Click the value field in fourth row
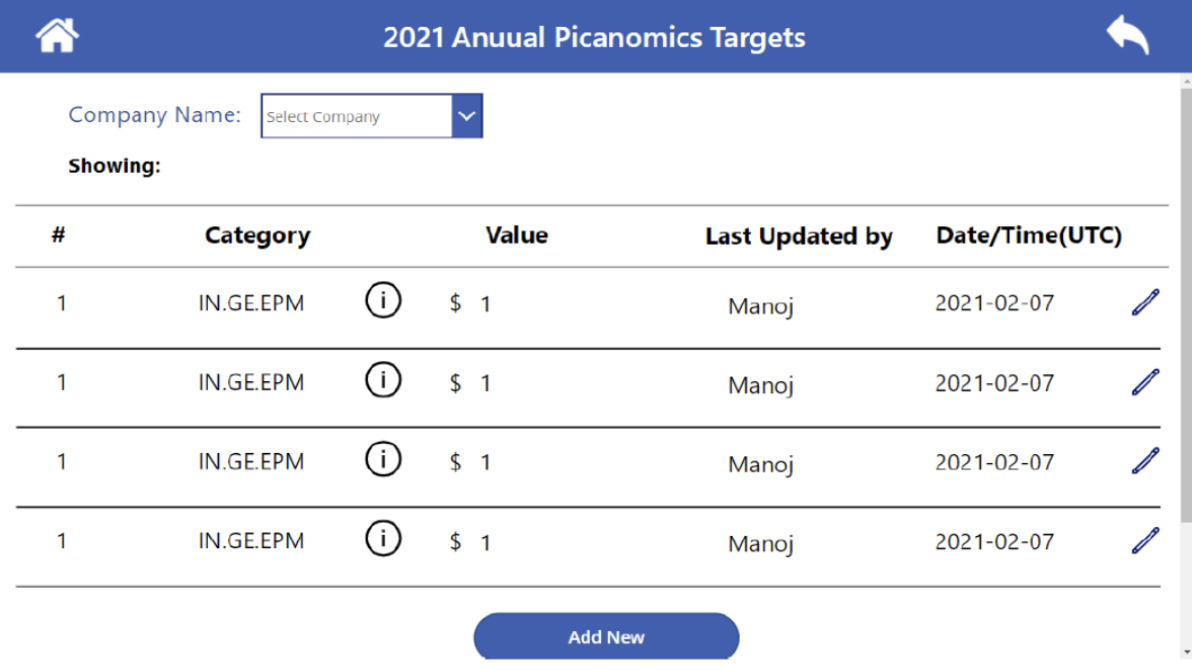The image size is (1192, 670). pos(486,543)
